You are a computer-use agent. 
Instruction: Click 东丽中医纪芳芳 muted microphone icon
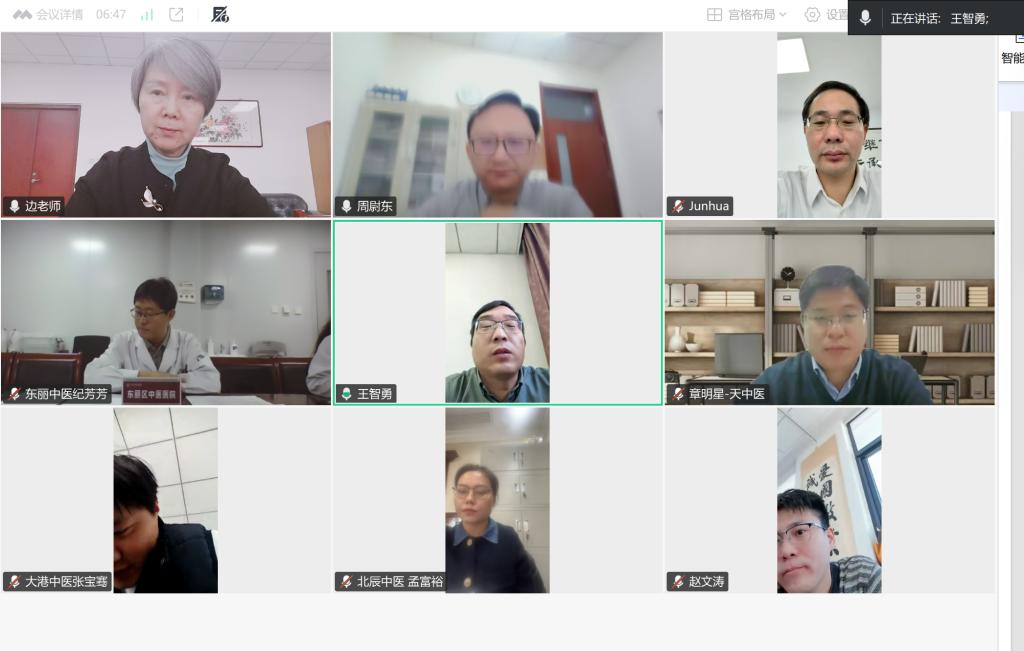(14, 394)
